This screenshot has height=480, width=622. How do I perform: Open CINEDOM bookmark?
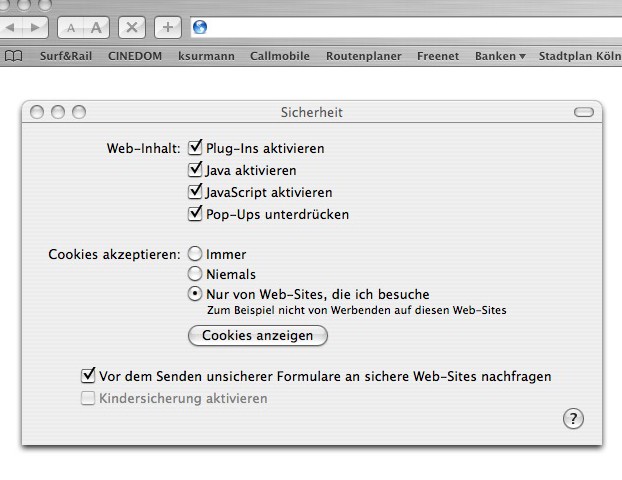135,56
